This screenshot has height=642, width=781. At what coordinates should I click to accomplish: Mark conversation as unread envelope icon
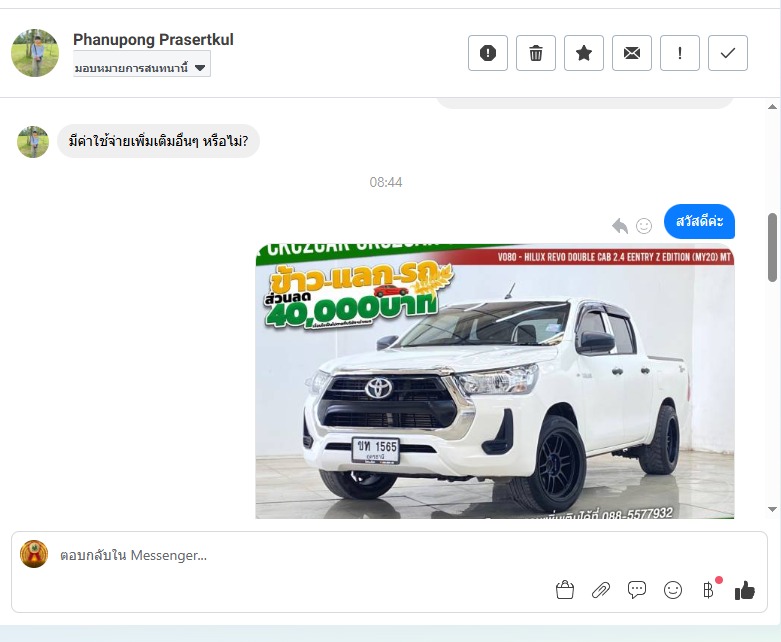(632, 53)
